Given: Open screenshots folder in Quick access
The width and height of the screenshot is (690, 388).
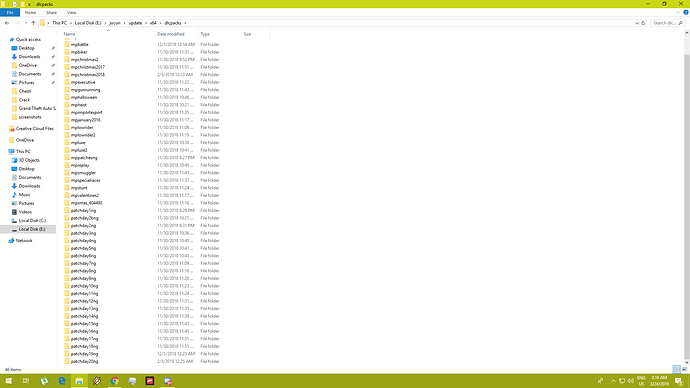Looking at the screenshot, I should pyautogui.click(x=30, y=117).
